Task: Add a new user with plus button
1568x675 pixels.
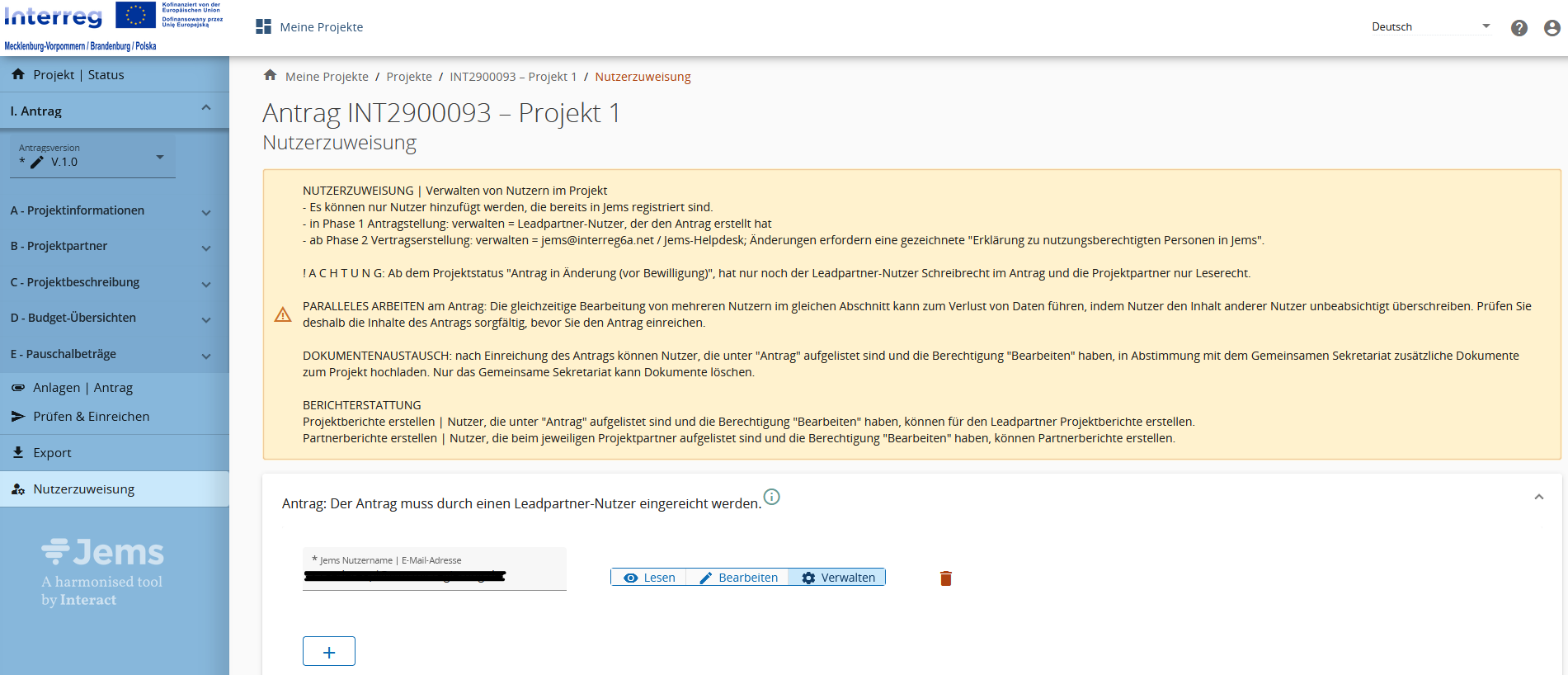Action: [x=329, y=651]
